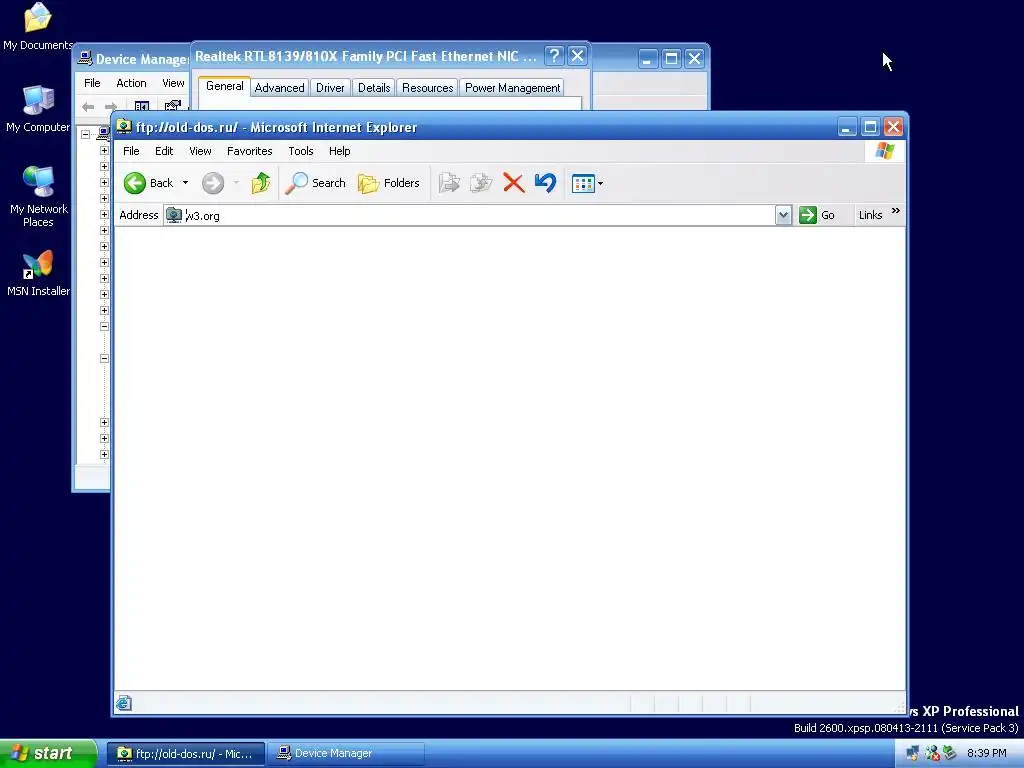1024x768 pixels.
Task: Click the tray icon with the red X
Action: 932,754
